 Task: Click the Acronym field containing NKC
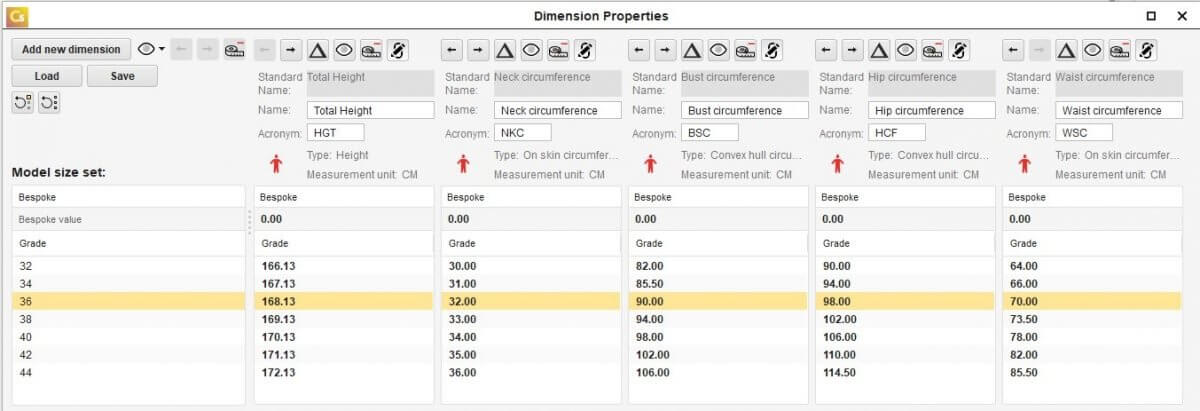(x=523, y=132)
